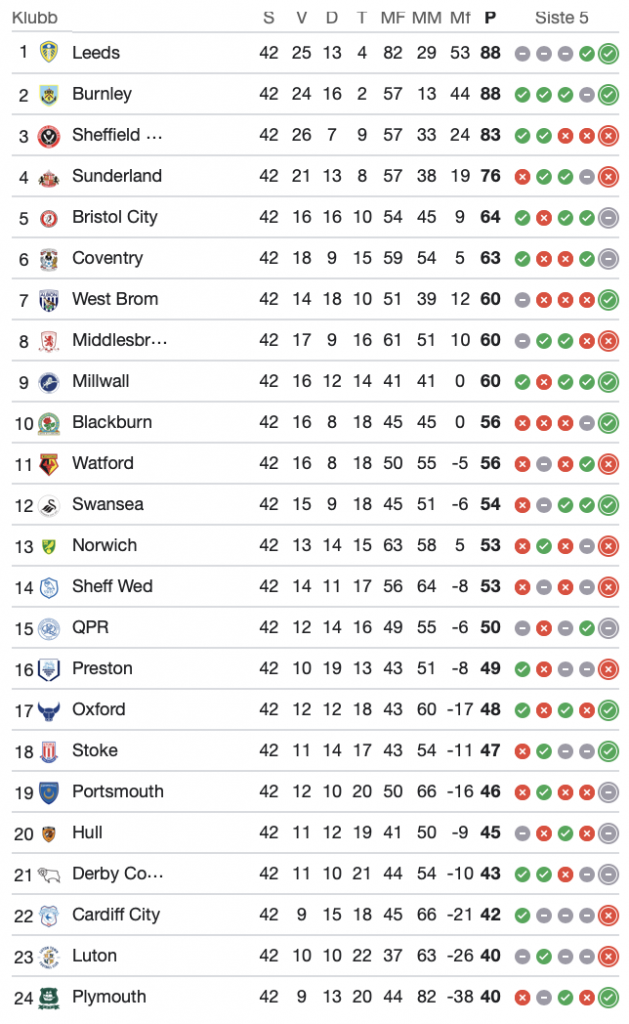
Task: Click the Klubb column header
Action: (35, 18)
